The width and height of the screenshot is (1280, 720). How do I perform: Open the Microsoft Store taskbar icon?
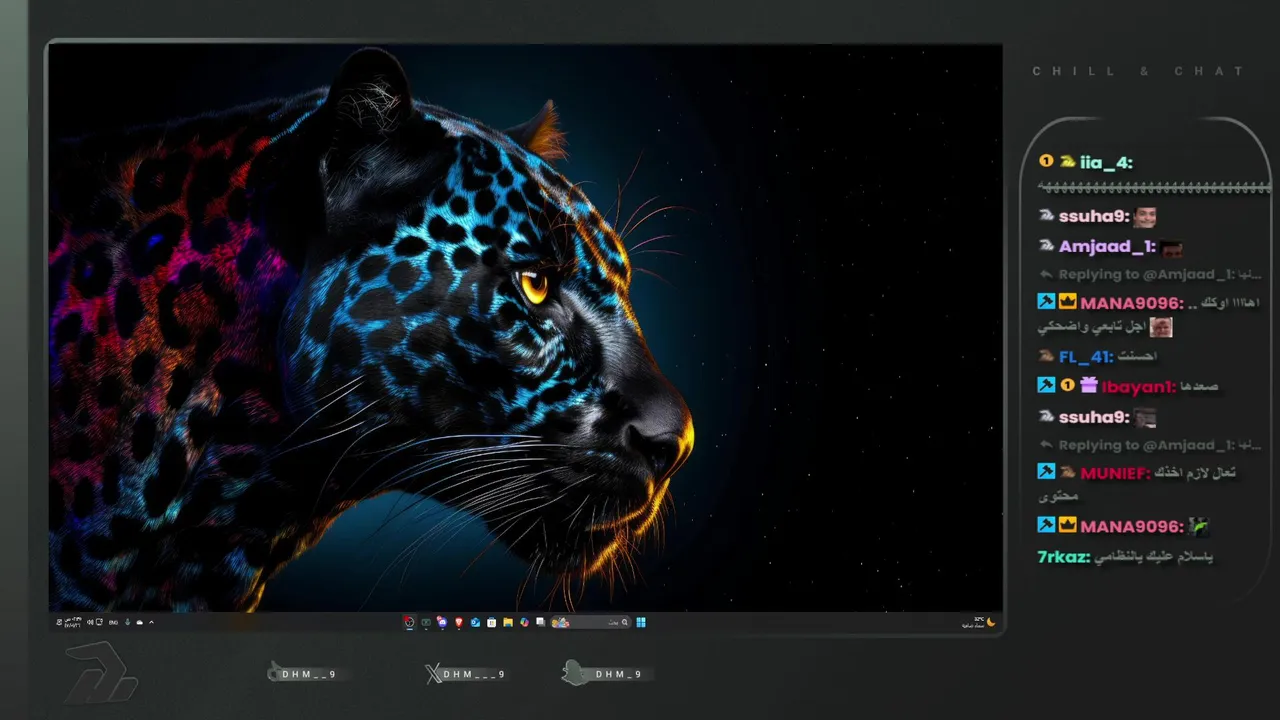click(x=491, y=622)
